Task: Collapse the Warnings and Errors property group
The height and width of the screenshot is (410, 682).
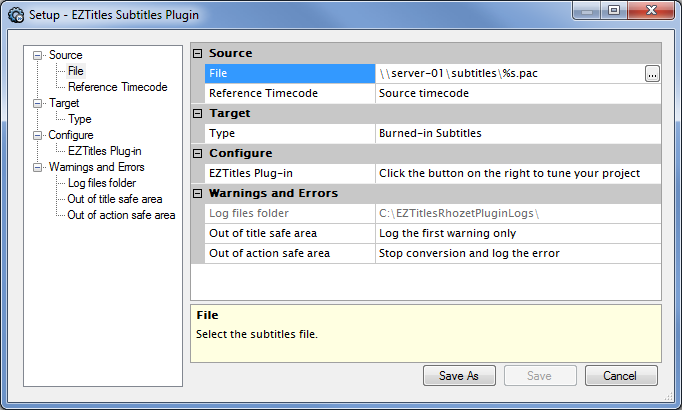Action: click(197, 193)
